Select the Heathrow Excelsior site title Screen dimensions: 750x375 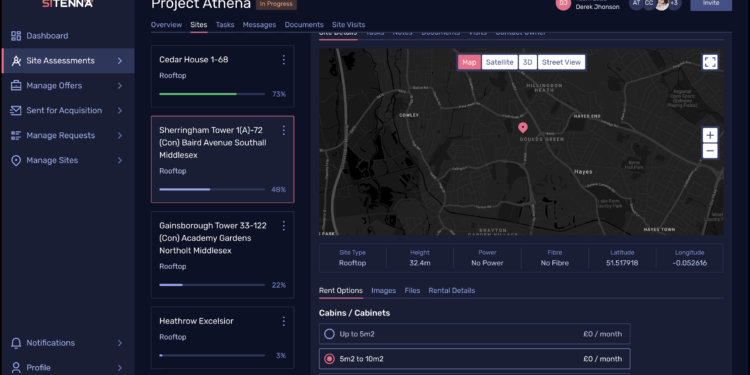(196, 321)
